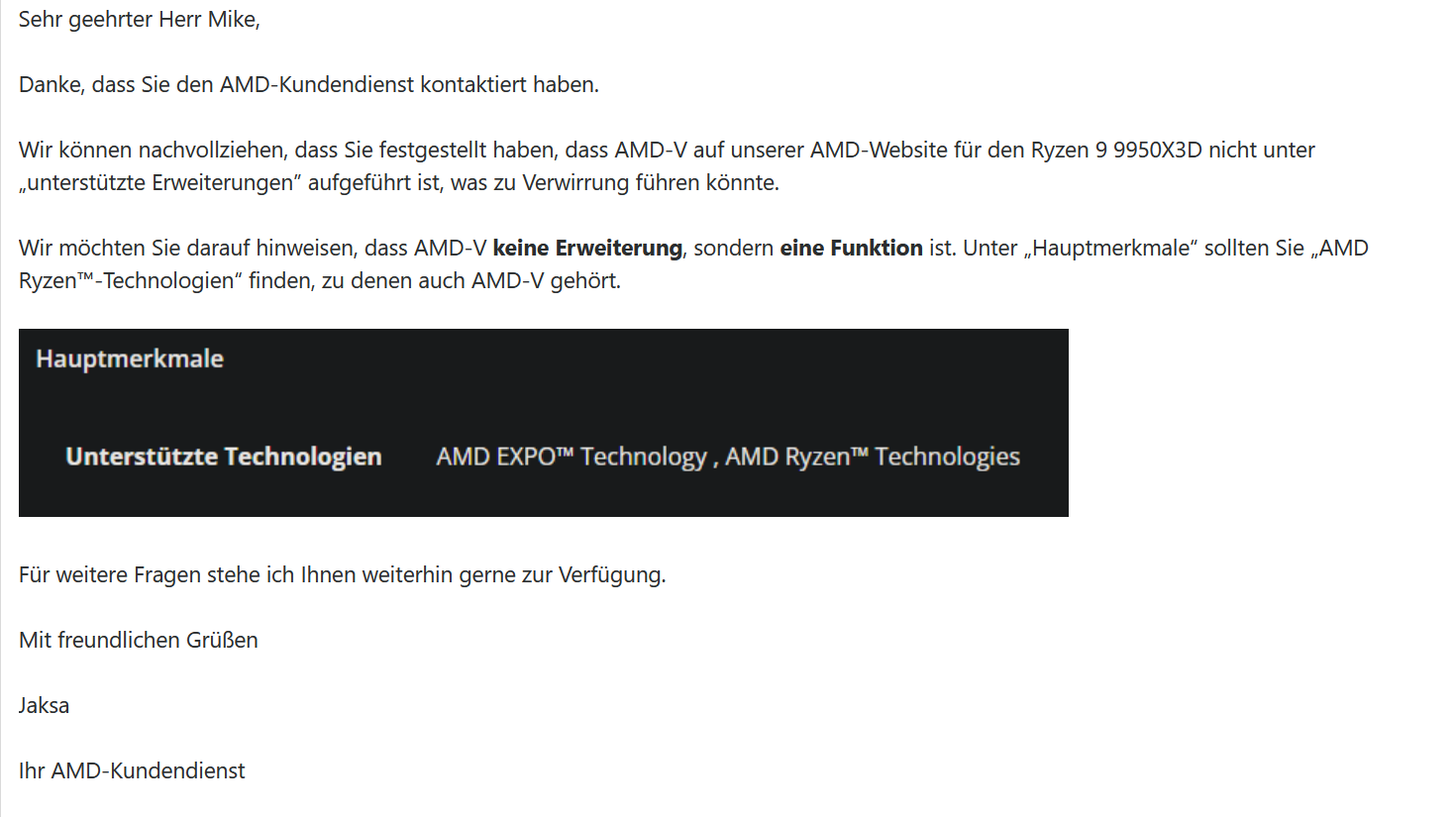Click the 'Hauptmerkmale' heading in the dark image

pyautogui.click(x=130, y=358)
